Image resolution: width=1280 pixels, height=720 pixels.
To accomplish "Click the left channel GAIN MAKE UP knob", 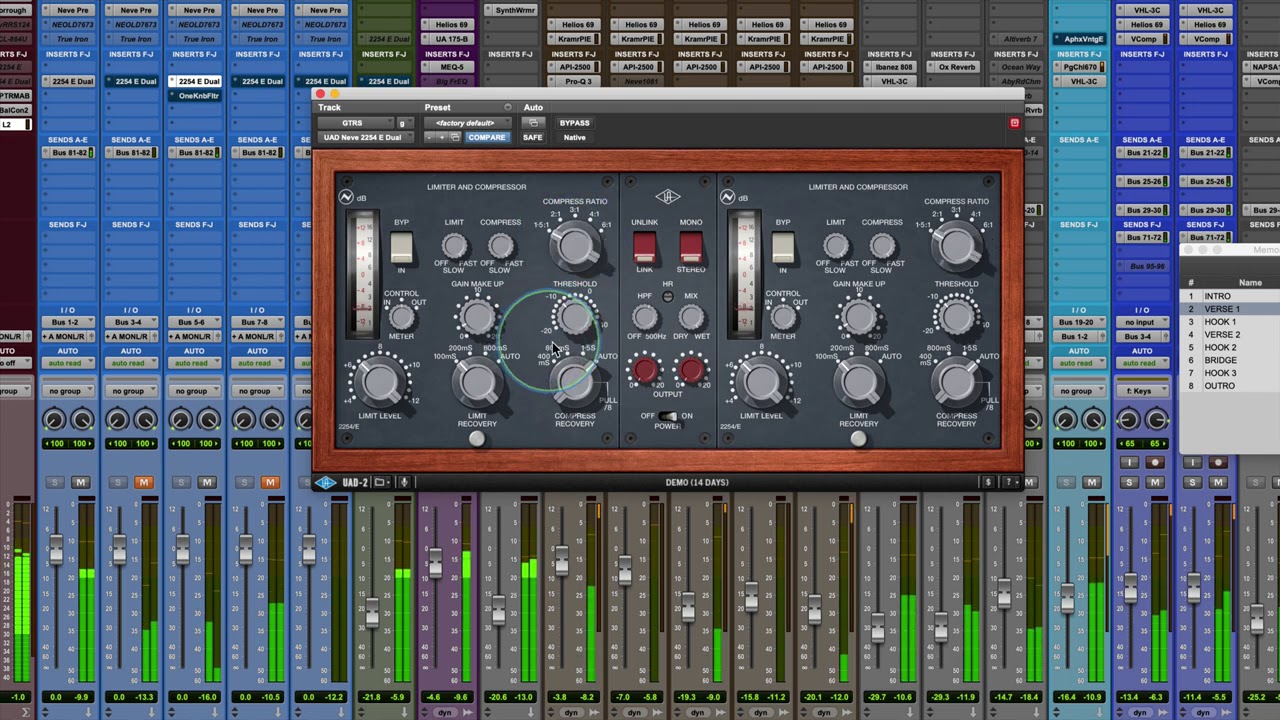I will coord(477,318).
